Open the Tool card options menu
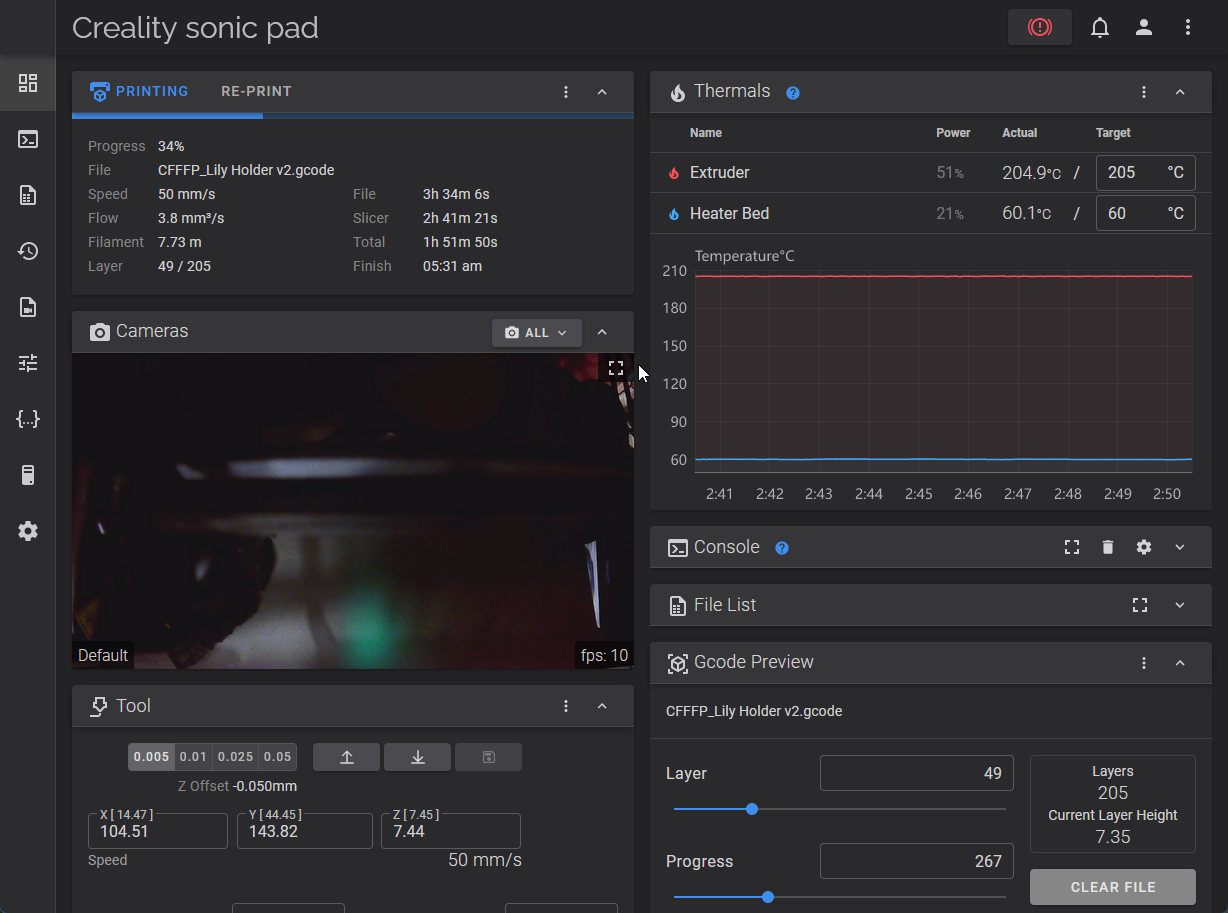This screenshot has width=1228, height=913. (x=566, y=706)
